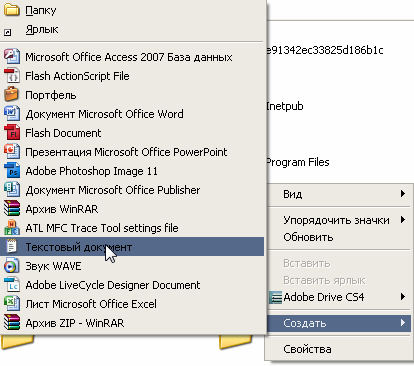The image size is (414, 366).
Task: Expand the Упорядочить значки submenu arrow
Action: point(403,220)
